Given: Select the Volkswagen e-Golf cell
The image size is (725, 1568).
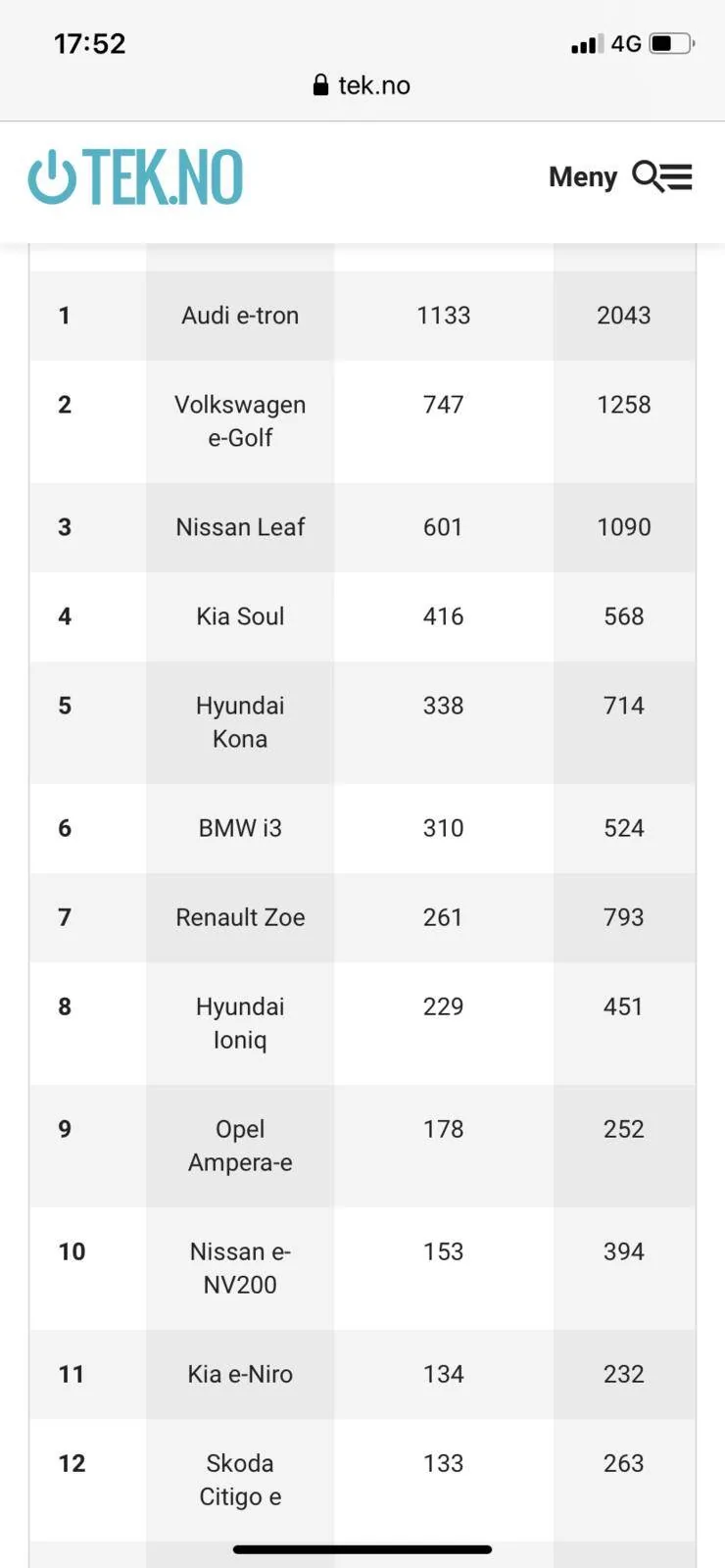Looking at the screenshot, I should click(240, 421).
